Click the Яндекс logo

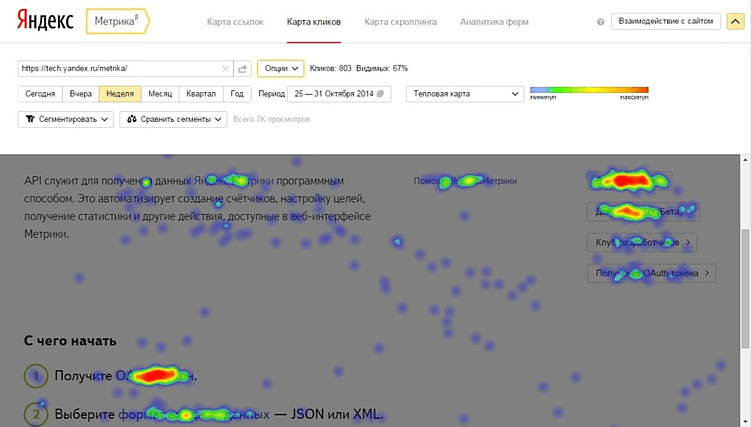point(45,21)
